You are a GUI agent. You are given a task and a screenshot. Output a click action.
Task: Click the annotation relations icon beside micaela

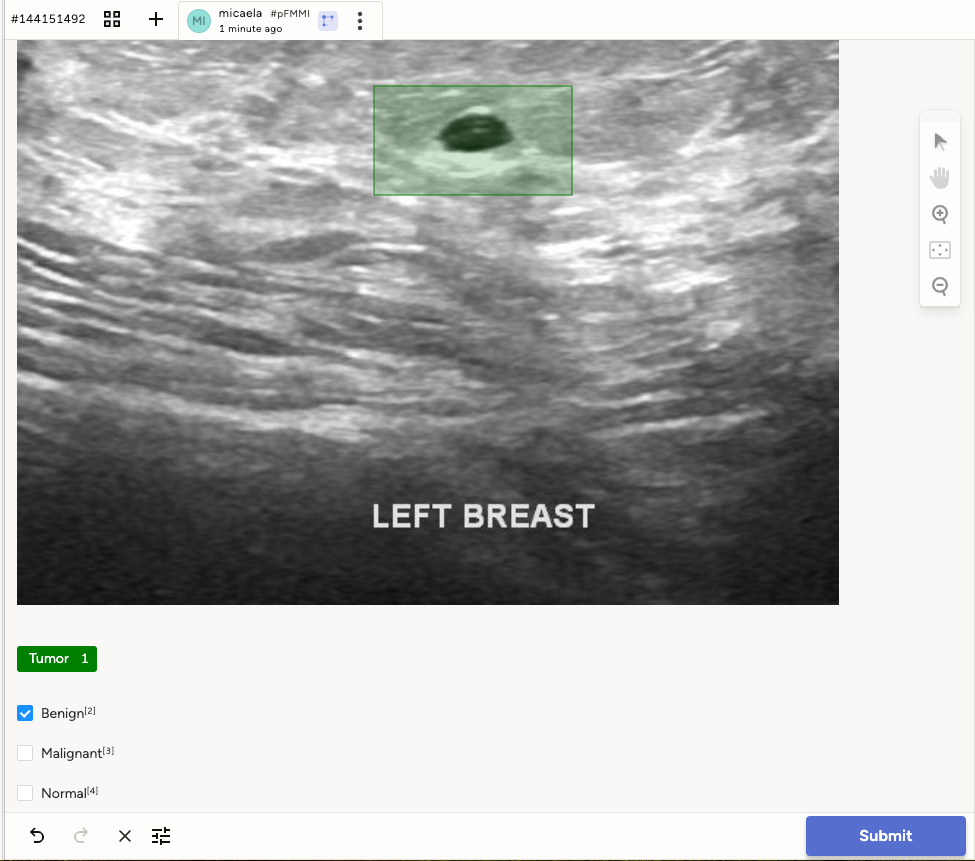[328, 21]
